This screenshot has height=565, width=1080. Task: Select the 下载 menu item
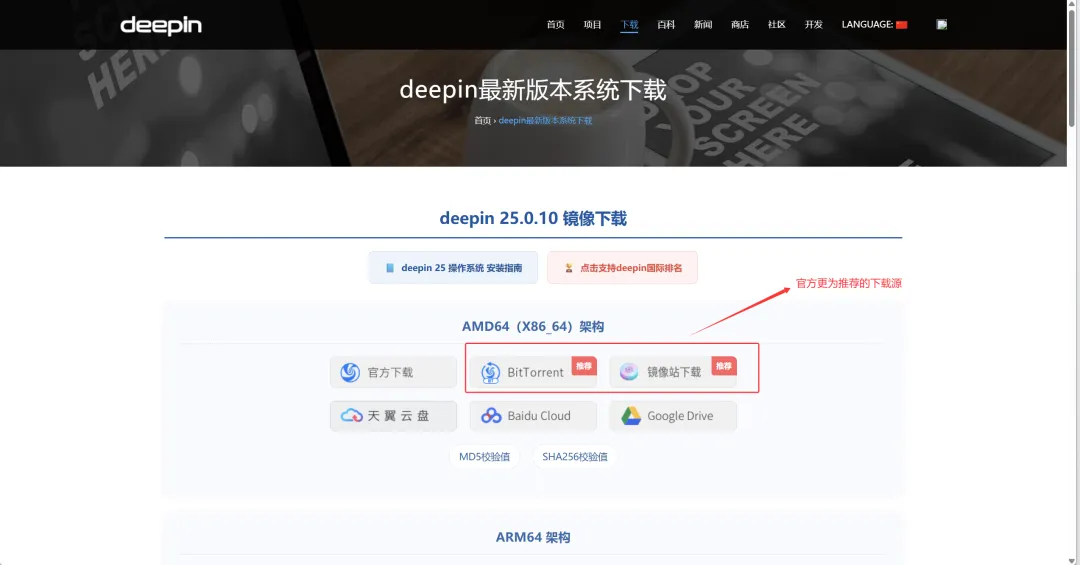tap(630, 25)
